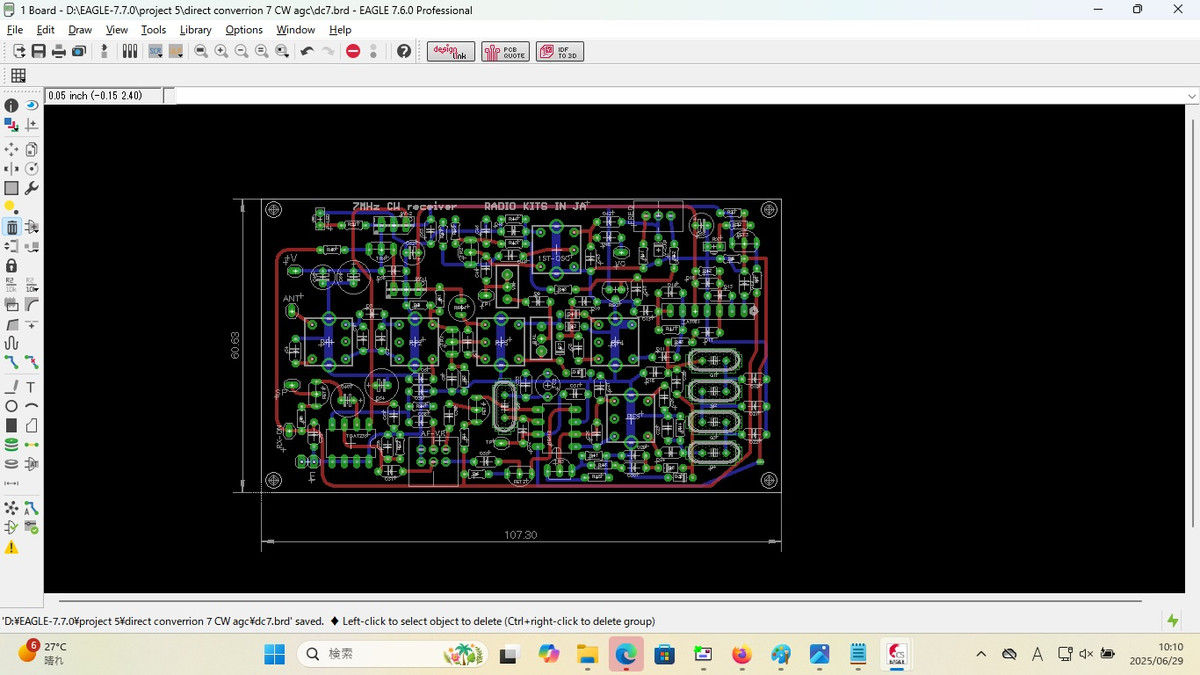
Task: Select the Rectangle tool
Action: [x=11, y=425]
